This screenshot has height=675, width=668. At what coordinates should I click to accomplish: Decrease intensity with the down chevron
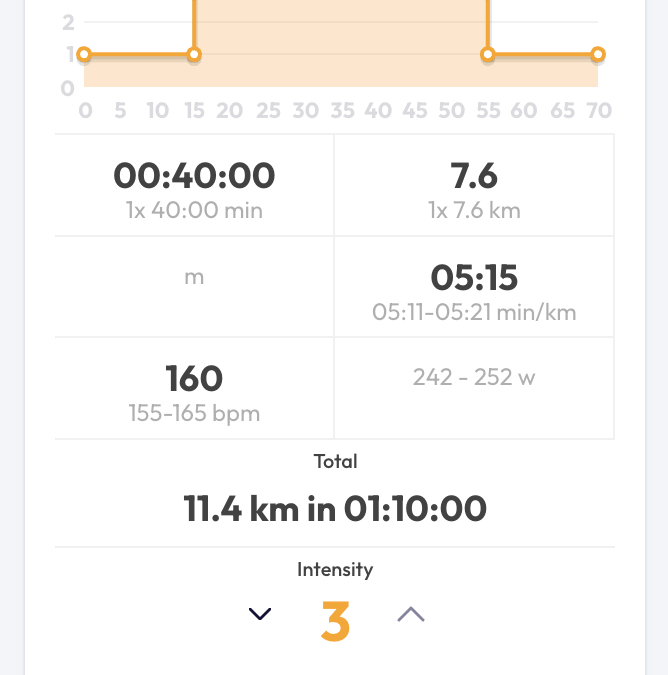tap(260, 615)
